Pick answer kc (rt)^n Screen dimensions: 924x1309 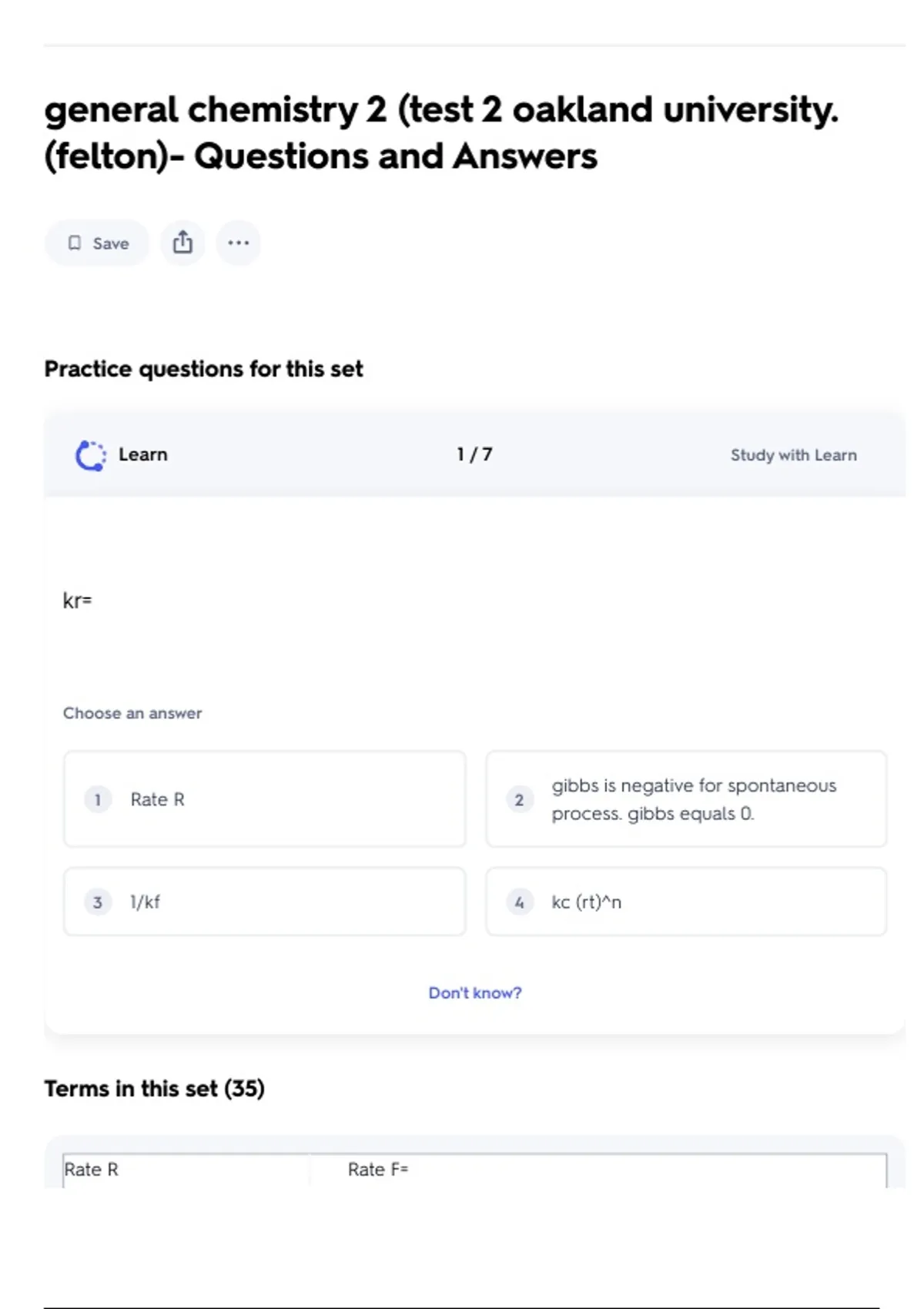[685, 902]
